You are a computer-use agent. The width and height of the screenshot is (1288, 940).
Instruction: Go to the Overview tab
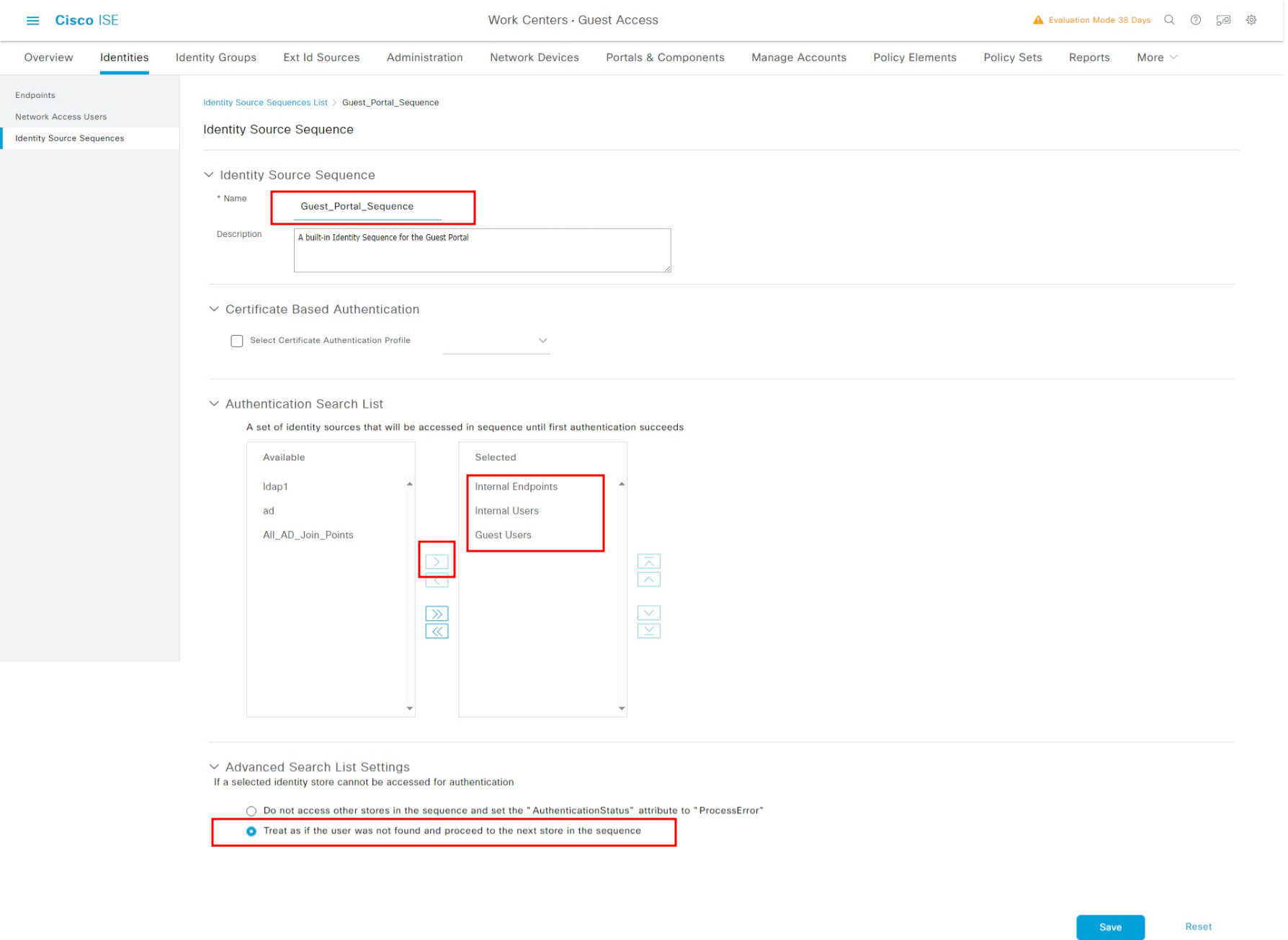pyautogui.click(x=48, y=58)
